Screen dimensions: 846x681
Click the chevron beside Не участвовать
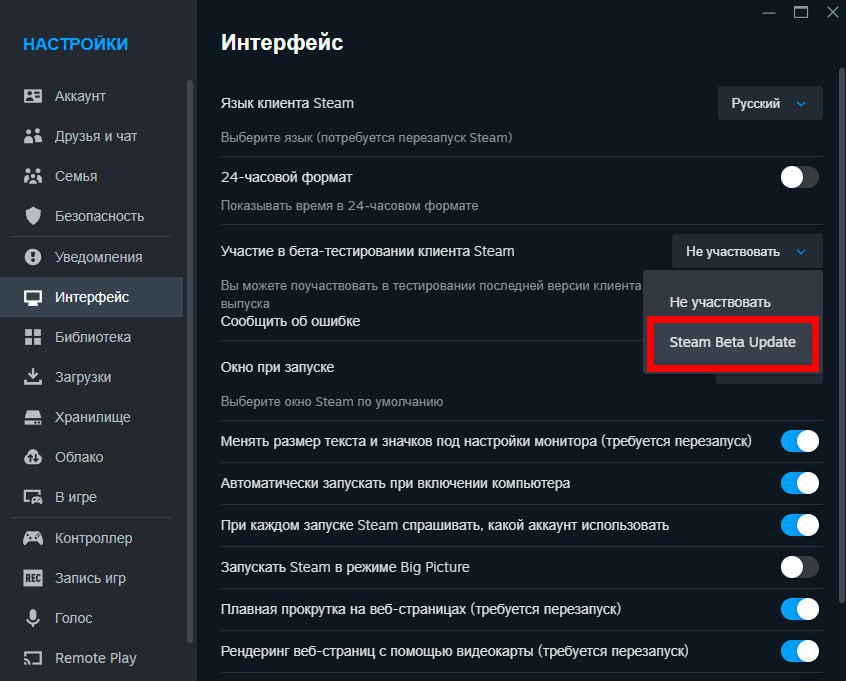[x=801, y=252]
